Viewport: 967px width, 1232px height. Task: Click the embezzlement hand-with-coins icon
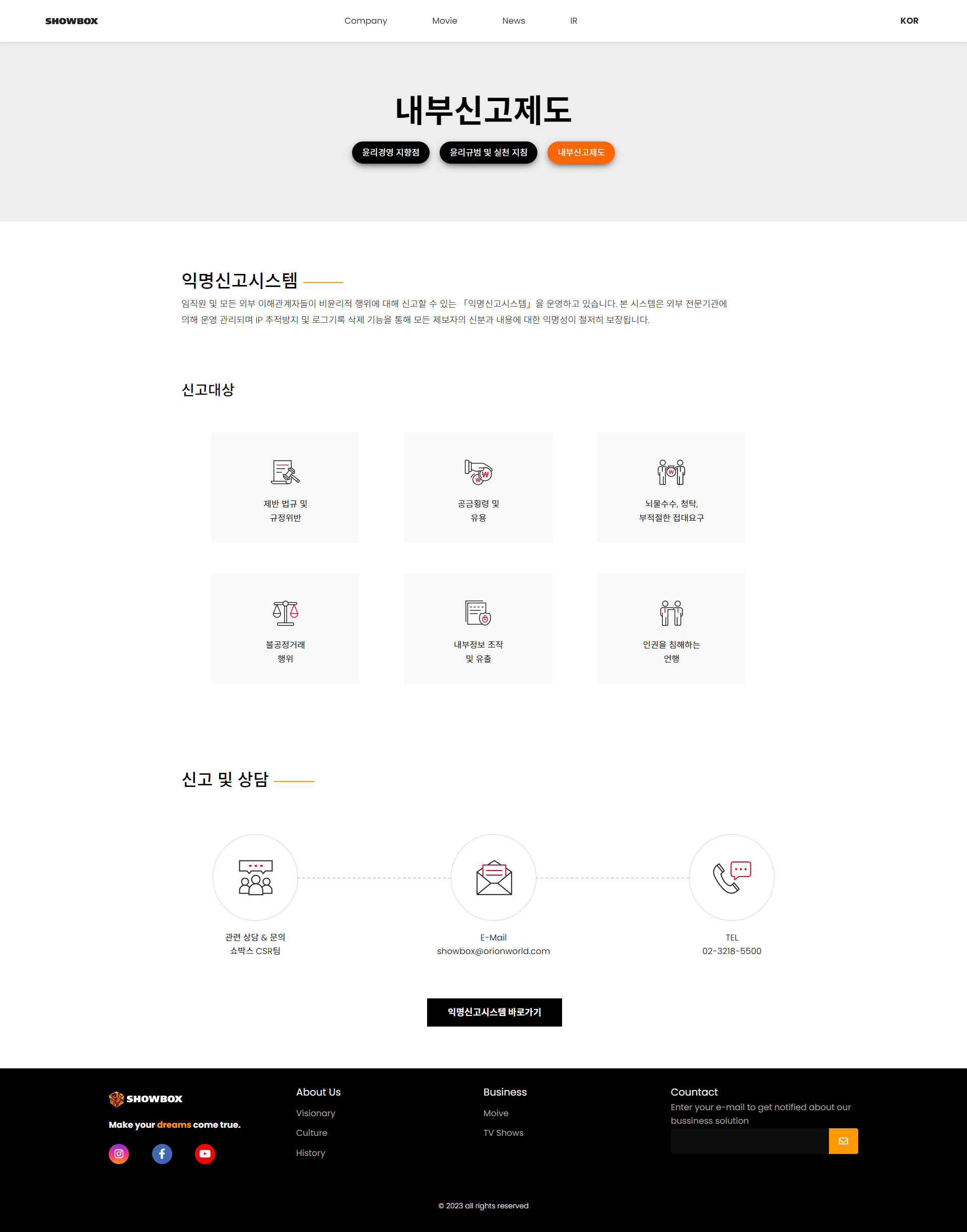pyautogui.click(x=478, y=472)
